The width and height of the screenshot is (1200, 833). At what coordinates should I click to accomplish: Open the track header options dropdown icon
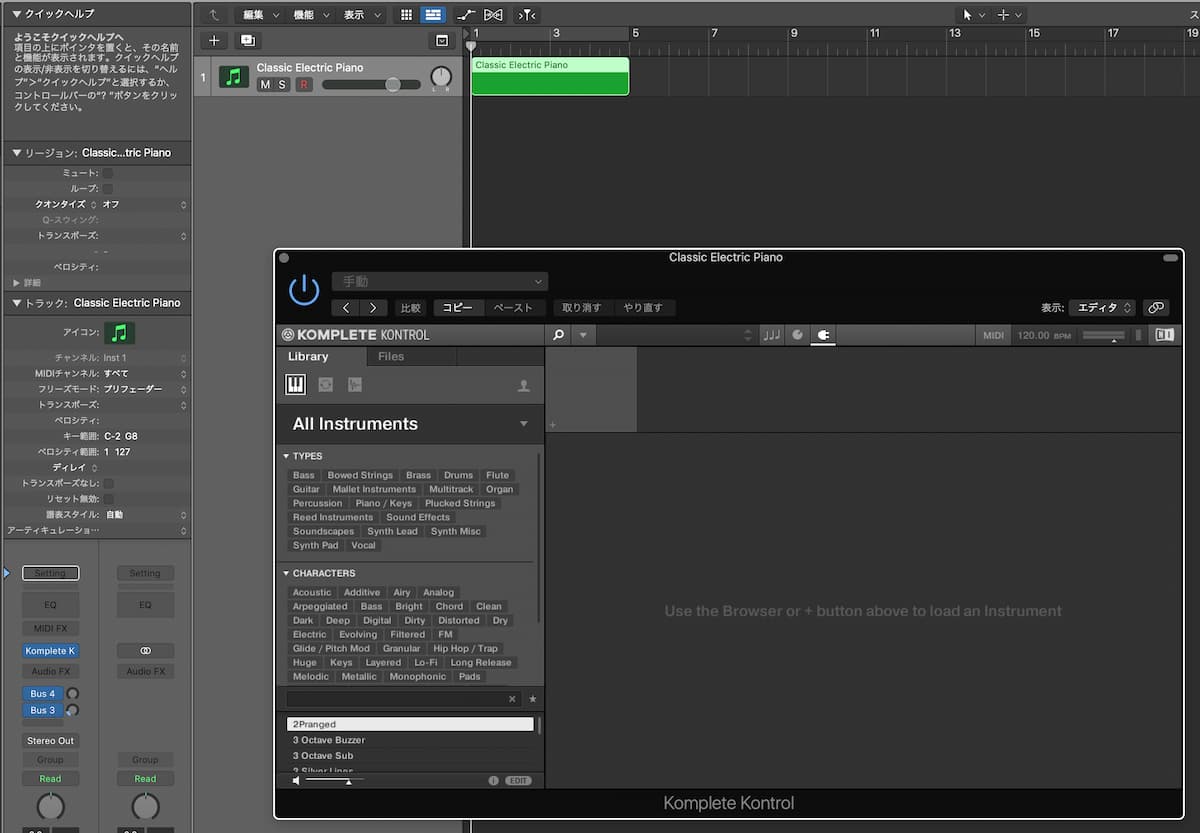click(x=441, y=41)
